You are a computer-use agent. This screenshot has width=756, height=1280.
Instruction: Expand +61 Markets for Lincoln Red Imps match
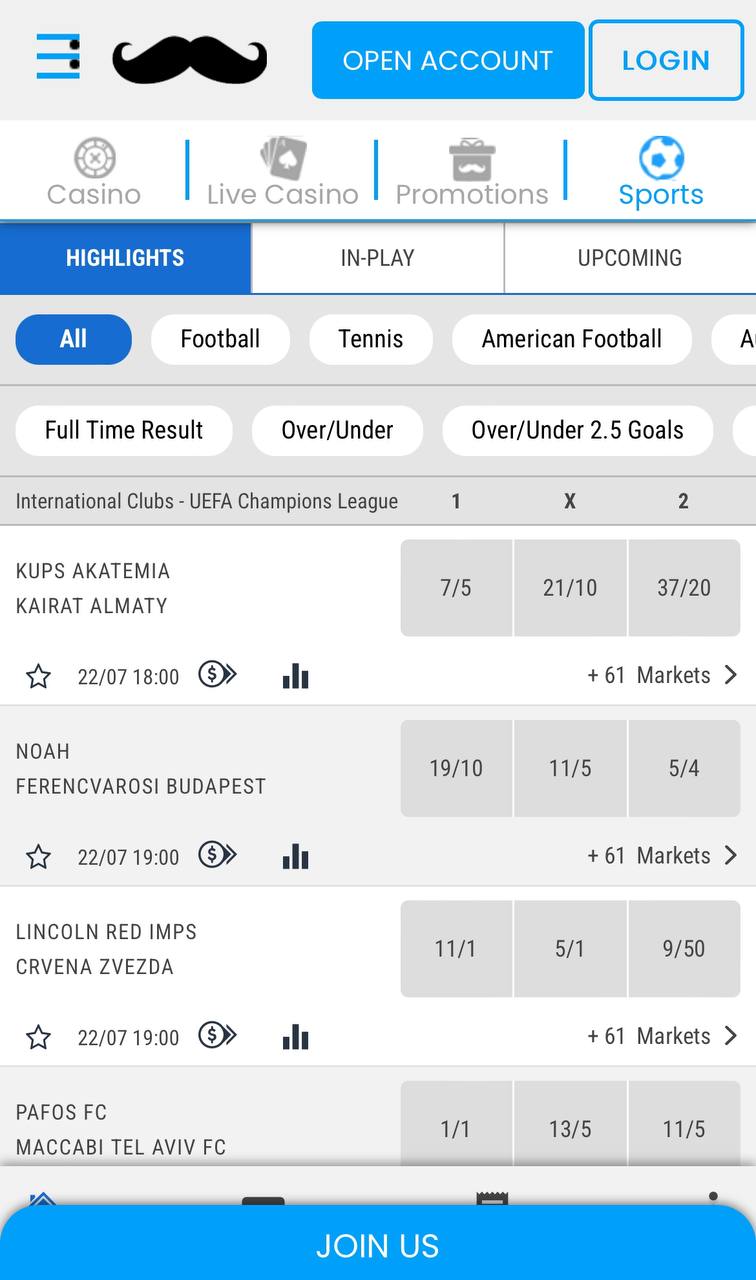(x=662, y=1036)
